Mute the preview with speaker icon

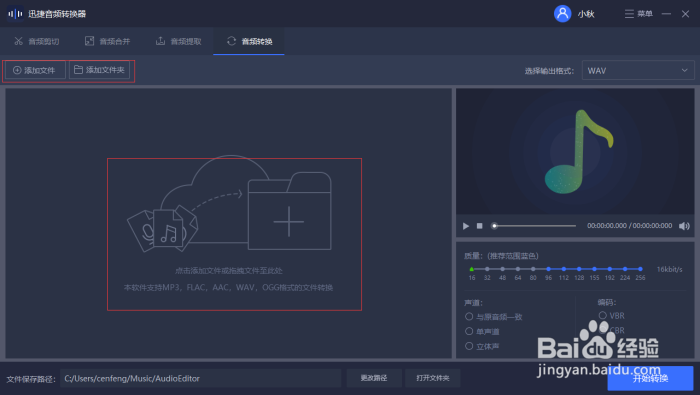coord(684,226)
